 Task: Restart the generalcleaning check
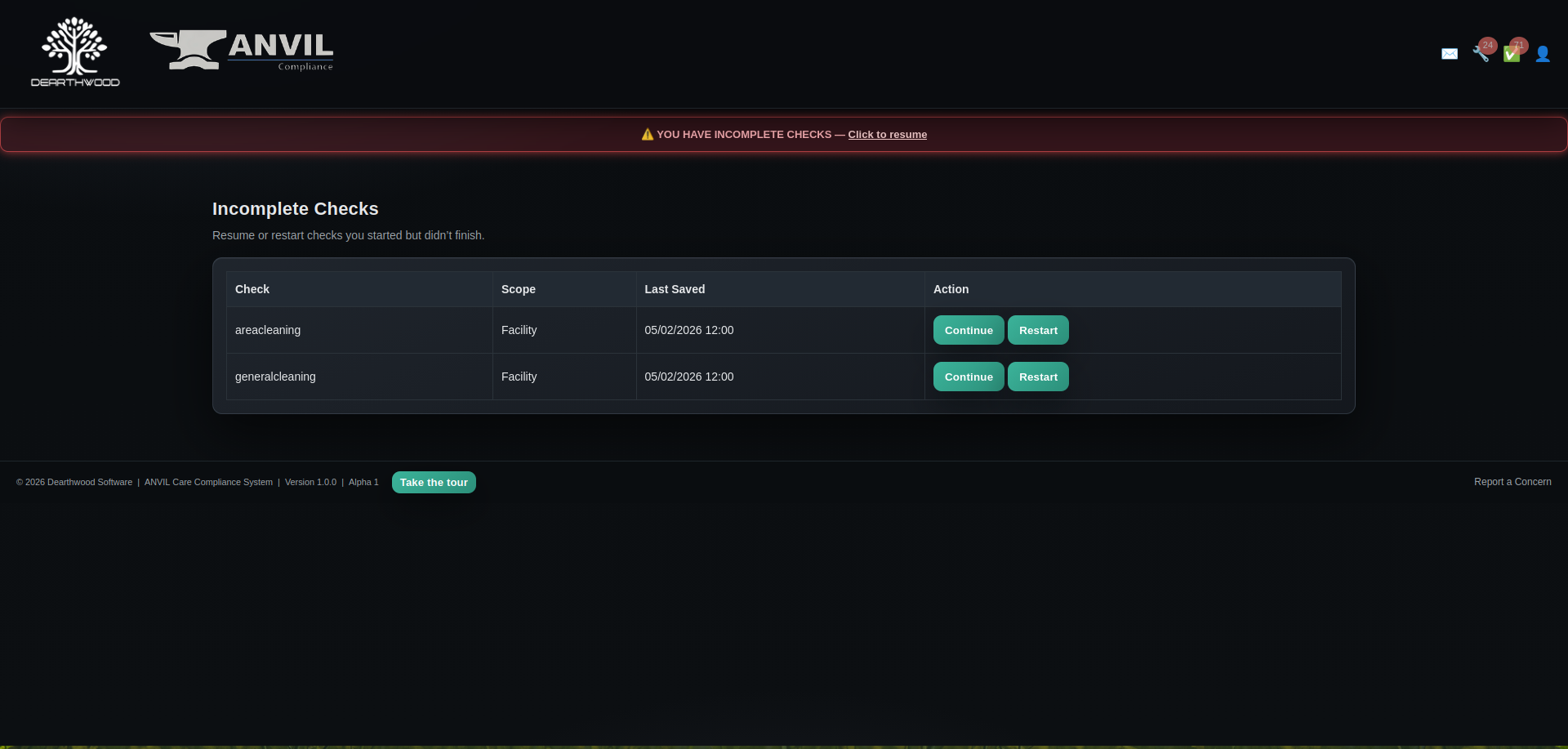[1038, 377]
